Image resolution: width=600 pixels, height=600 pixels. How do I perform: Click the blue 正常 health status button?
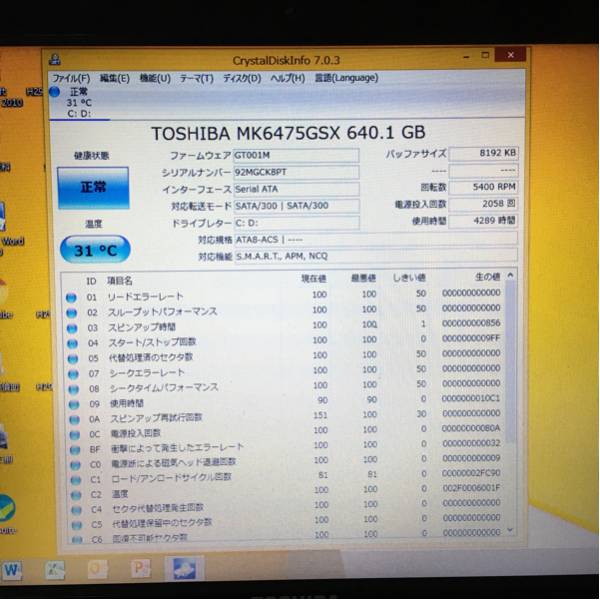pos(93,188)
